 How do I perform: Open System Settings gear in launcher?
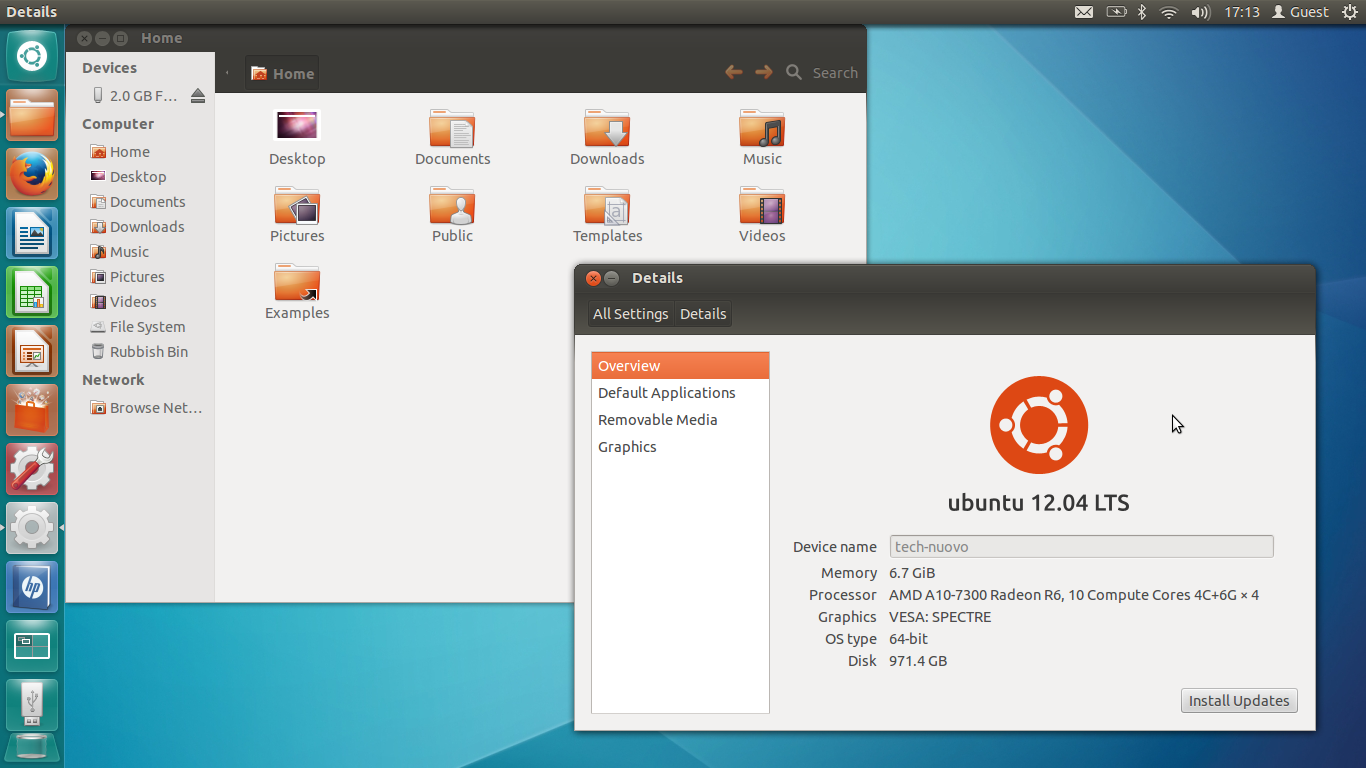[32, 528]
